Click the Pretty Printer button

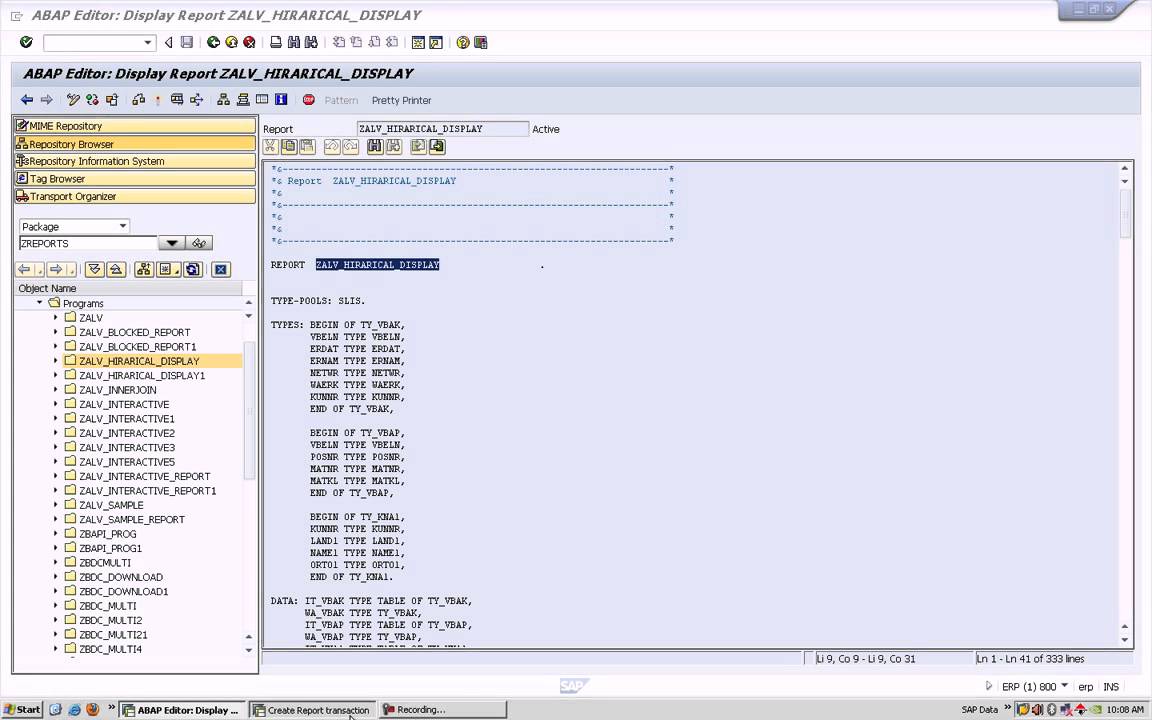[401, 101]
